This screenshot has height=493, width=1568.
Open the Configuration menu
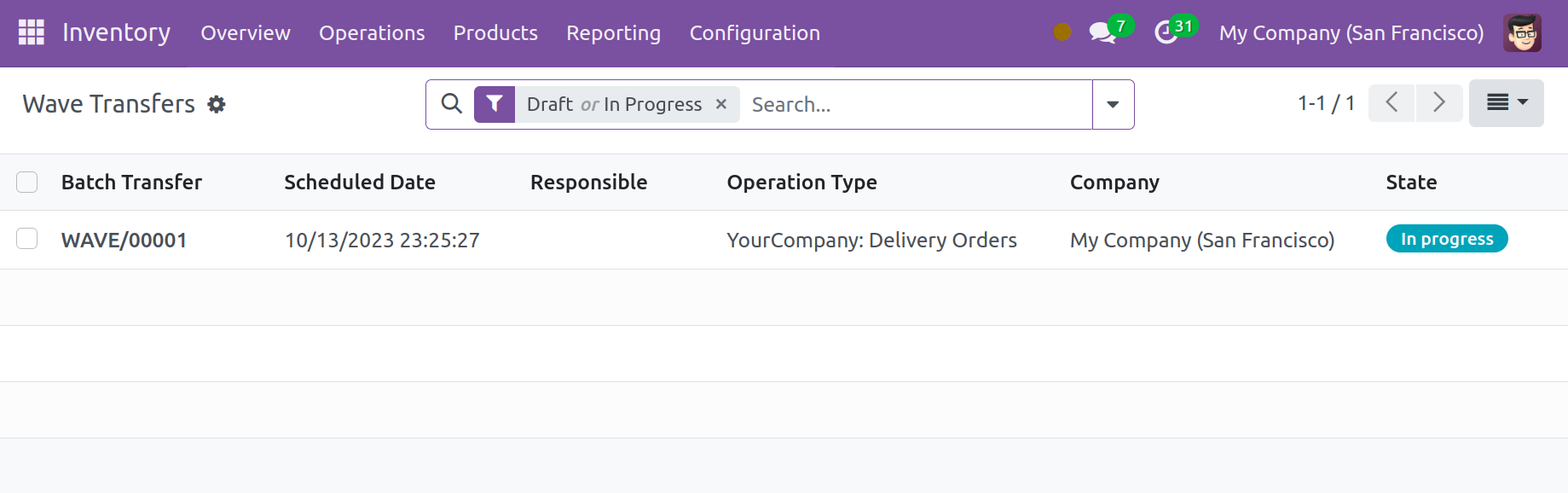pos(755,33)
